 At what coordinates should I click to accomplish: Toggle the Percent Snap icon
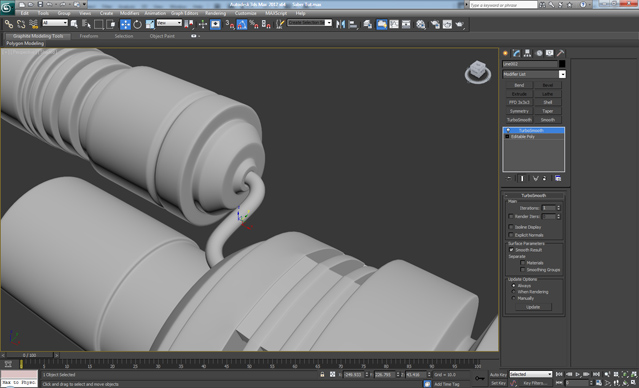[x=254, y=24]
